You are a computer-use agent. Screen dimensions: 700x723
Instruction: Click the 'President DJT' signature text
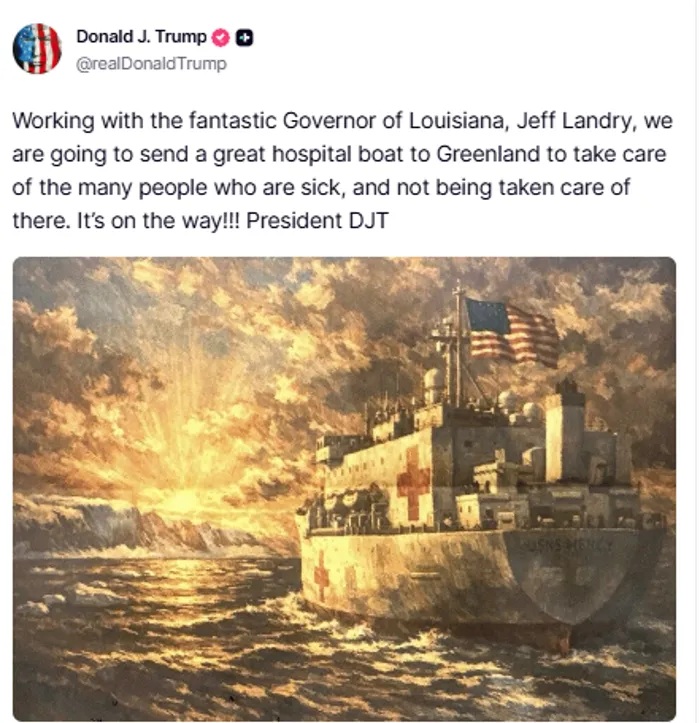point(317,220)
